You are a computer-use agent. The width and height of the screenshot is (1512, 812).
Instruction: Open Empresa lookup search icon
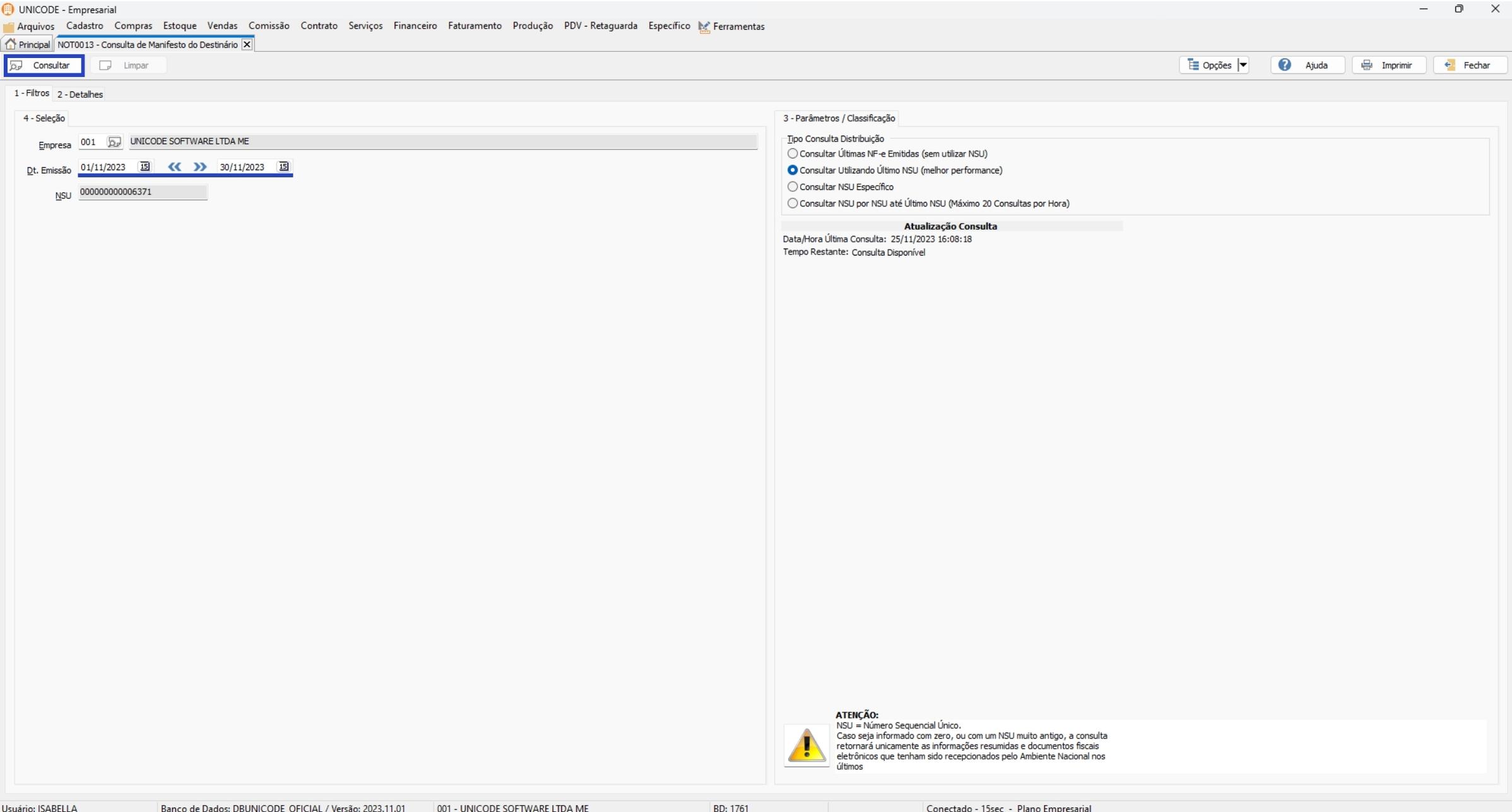point(114,142)
